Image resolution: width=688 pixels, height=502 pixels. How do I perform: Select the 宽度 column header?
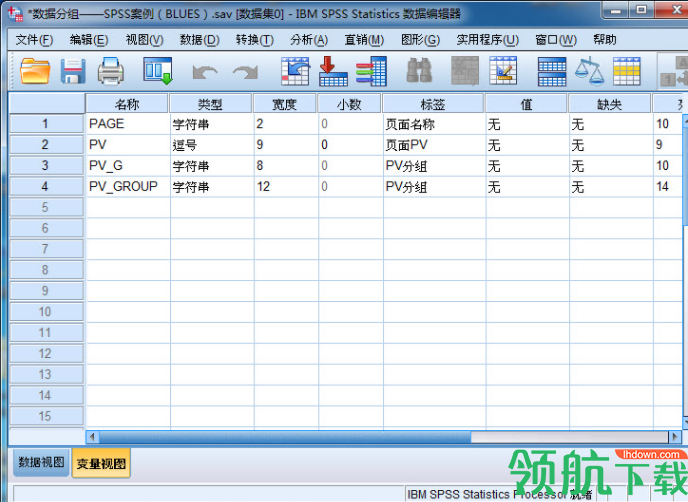tap(284, 104)
